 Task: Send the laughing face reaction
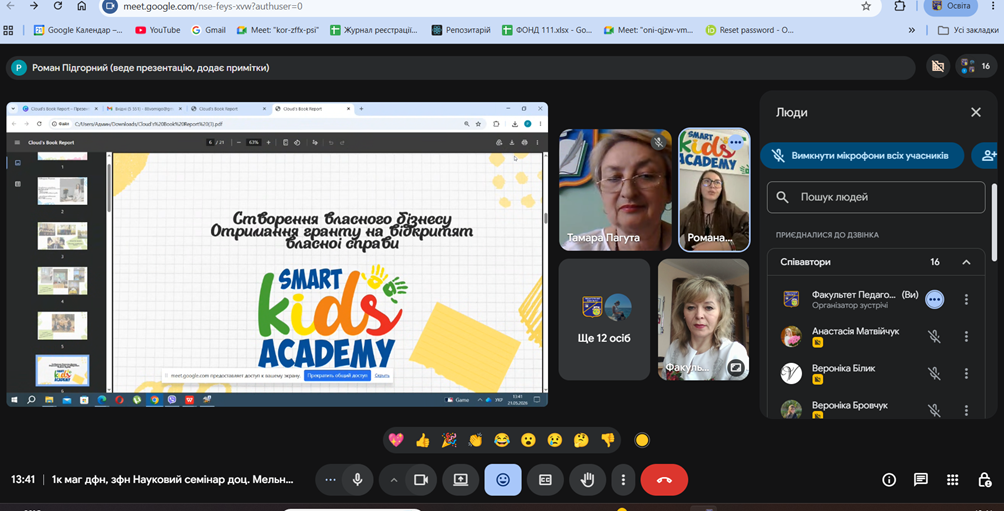[x=502, y=440]
